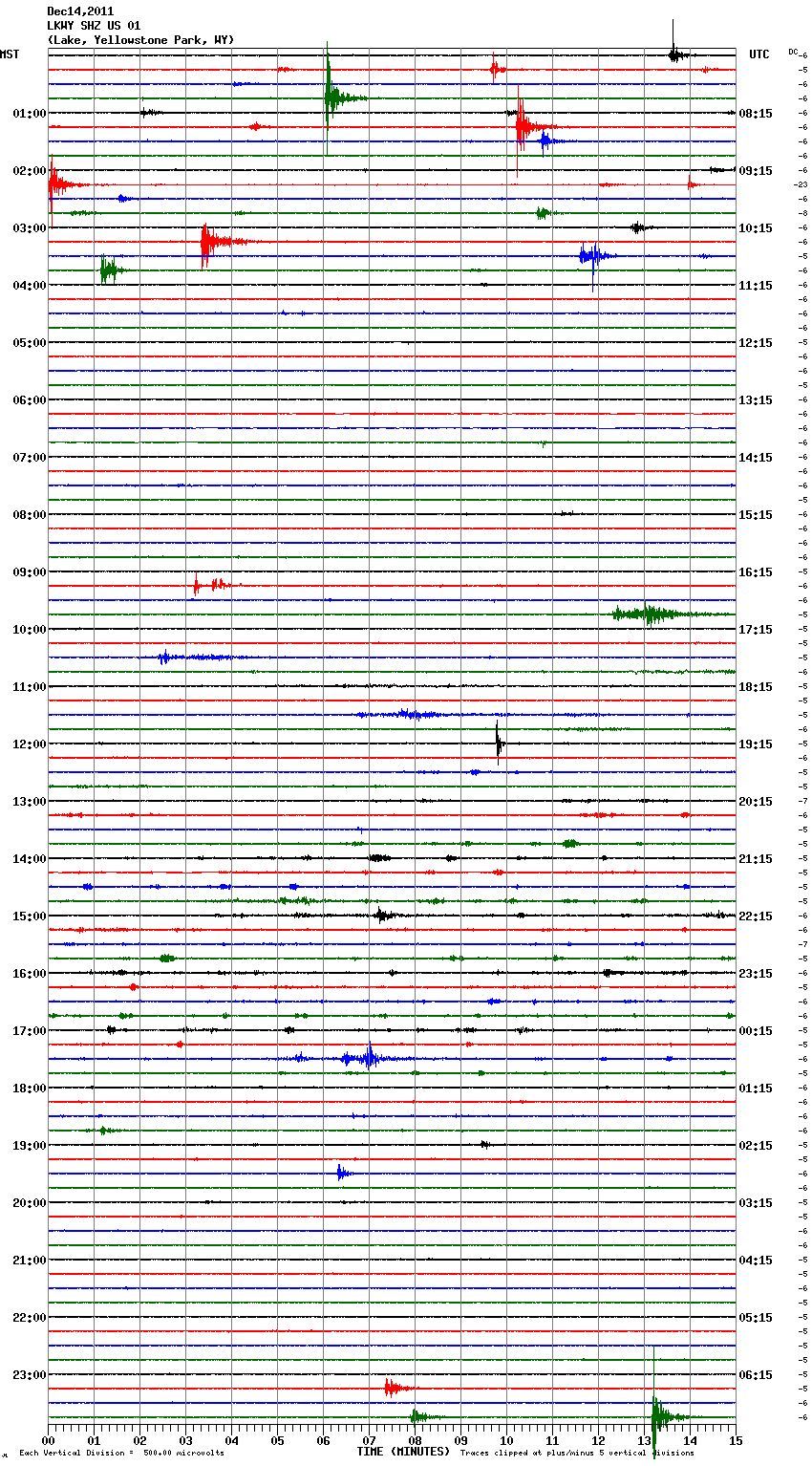The width and height of the screenshot is (812, 1466).
Task: Click the 23:00 MST time label
Action: (x=29, y=1375)
